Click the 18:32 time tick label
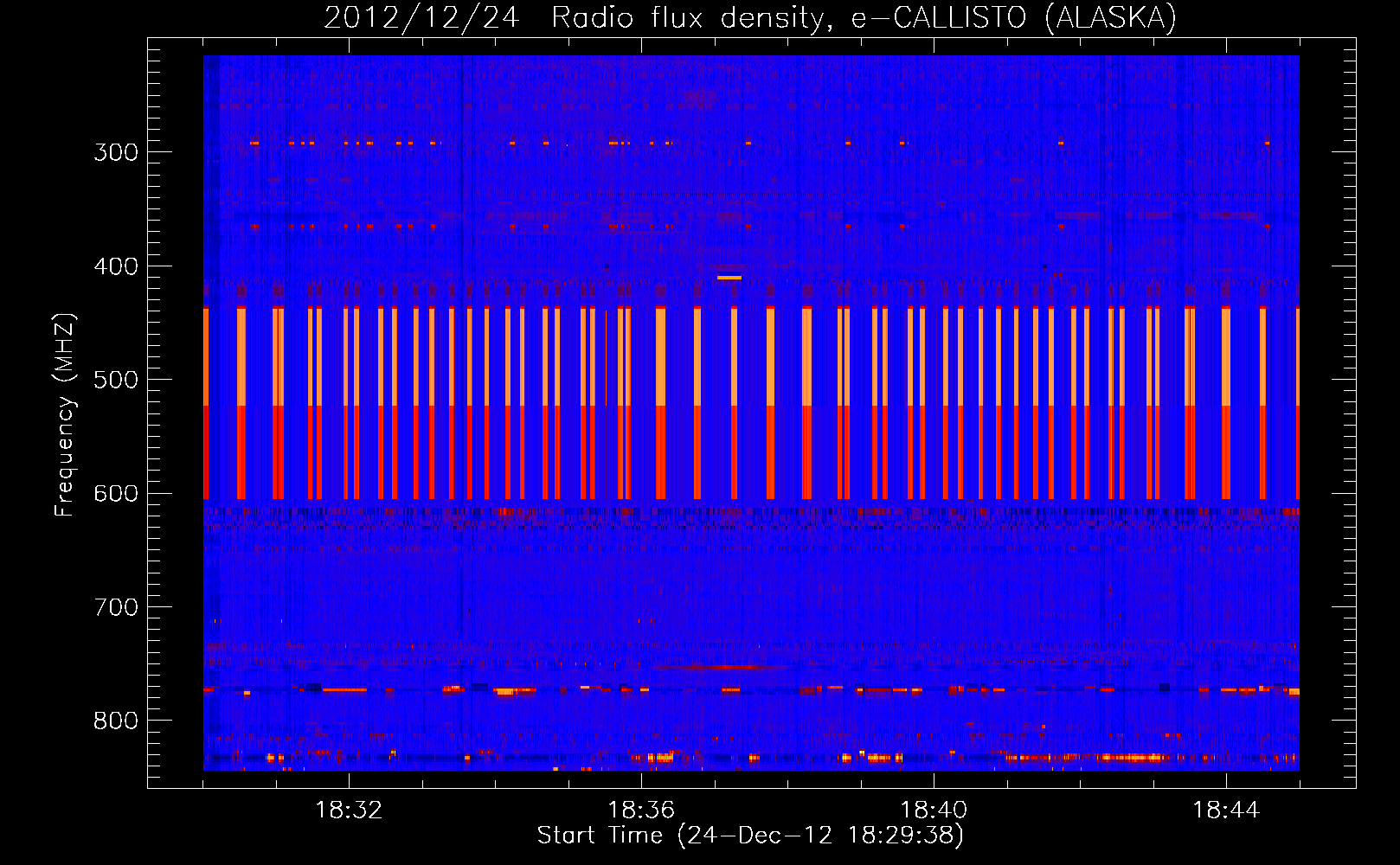Viewport: 1400px width, 865px height. 349,811
